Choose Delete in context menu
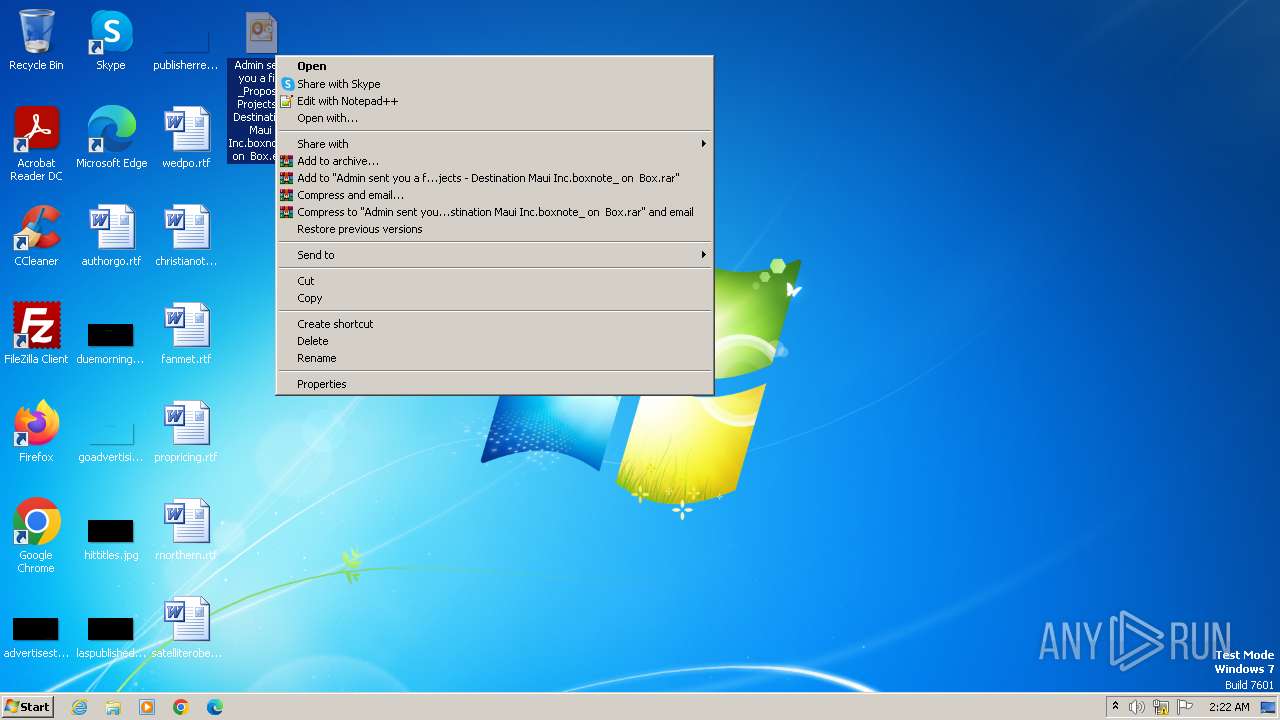 [x=495, y=341]
